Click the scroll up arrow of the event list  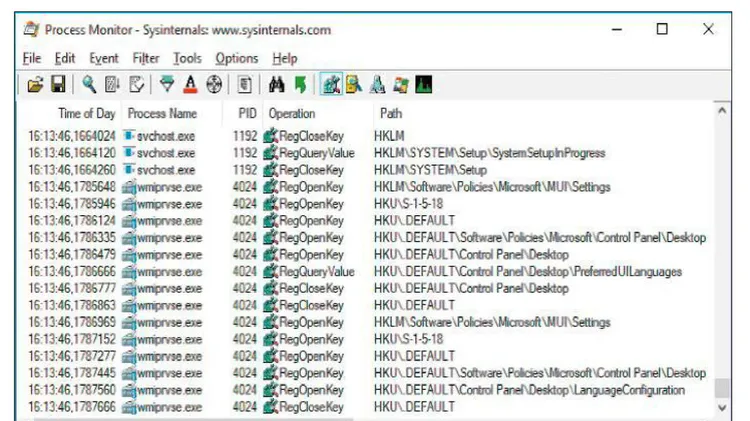(722, 111)
